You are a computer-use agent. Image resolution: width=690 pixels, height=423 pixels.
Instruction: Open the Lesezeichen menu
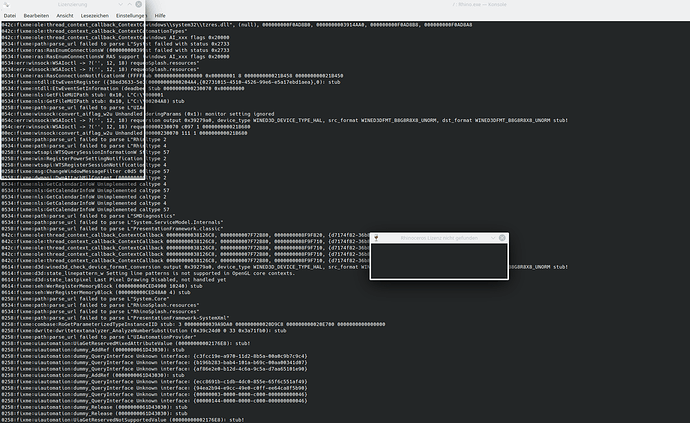click(95, 15)
